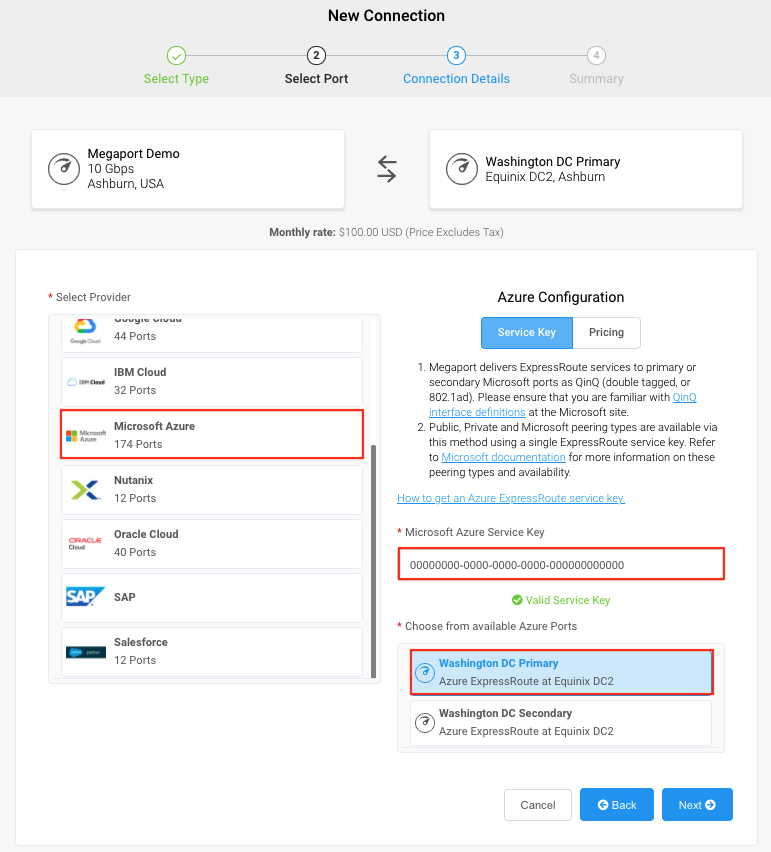Screen dimensions: 771x852
Task: Click the step 3 Connection Details circle
Action: click(456, 55)
